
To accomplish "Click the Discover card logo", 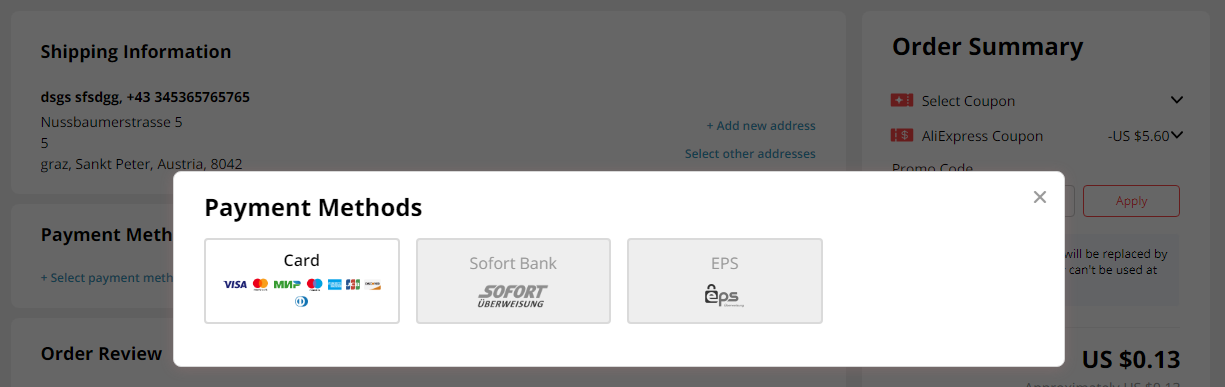I will (x=373, y=285).
